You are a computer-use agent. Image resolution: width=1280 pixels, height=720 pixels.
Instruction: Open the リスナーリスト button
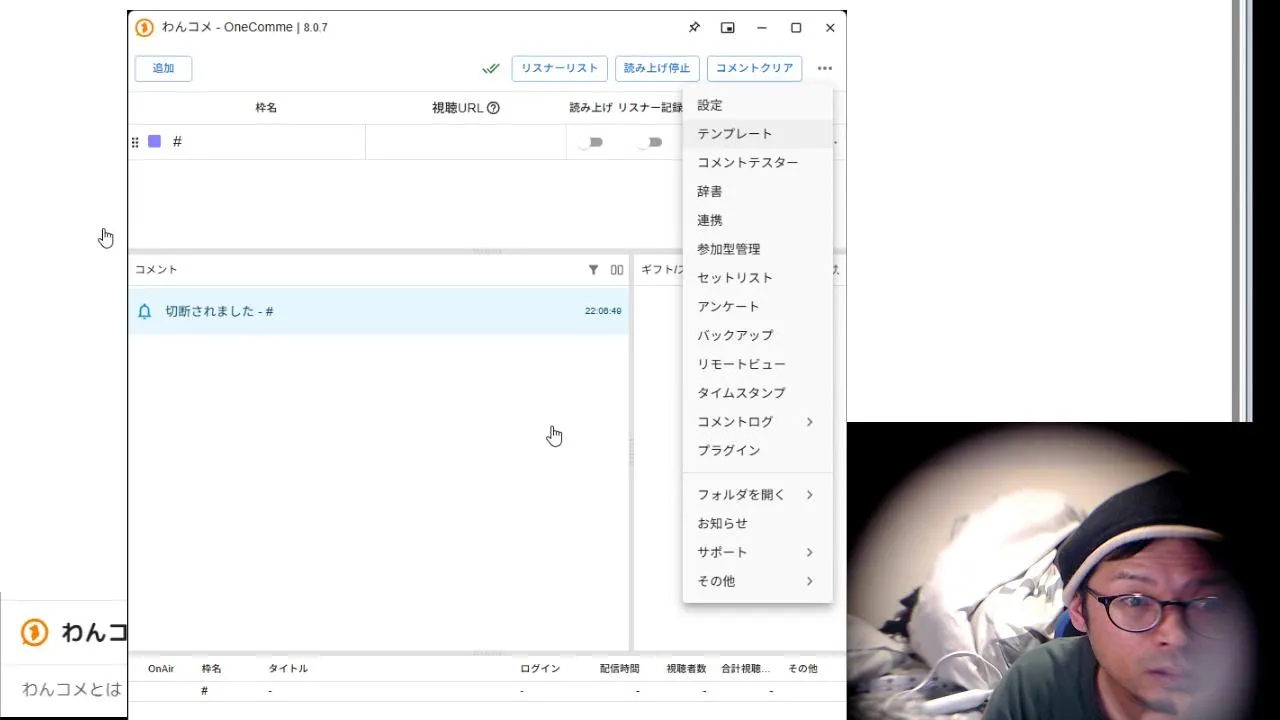point(559,69)
